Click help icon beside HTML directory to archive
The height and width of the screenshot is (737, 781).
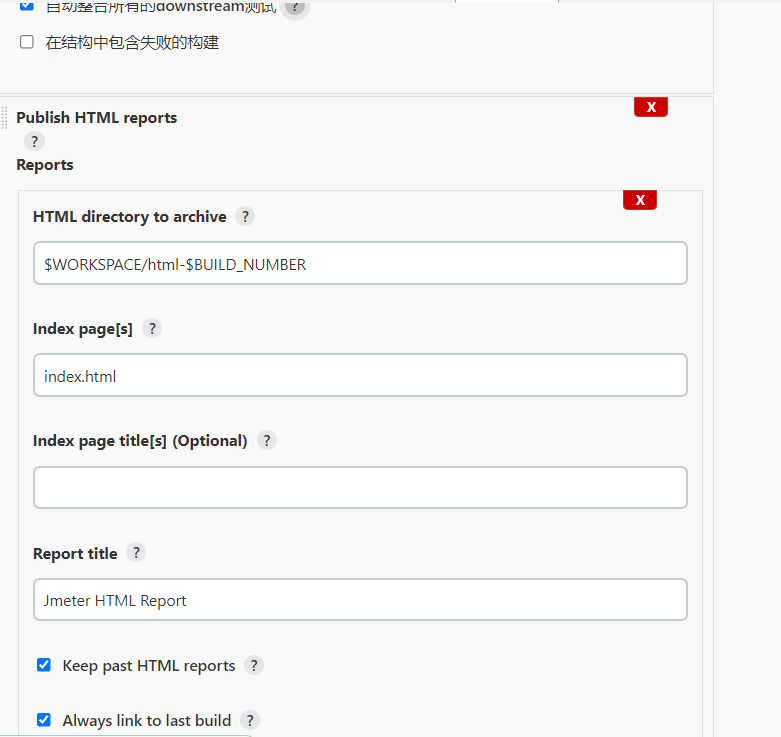point(245,216)
